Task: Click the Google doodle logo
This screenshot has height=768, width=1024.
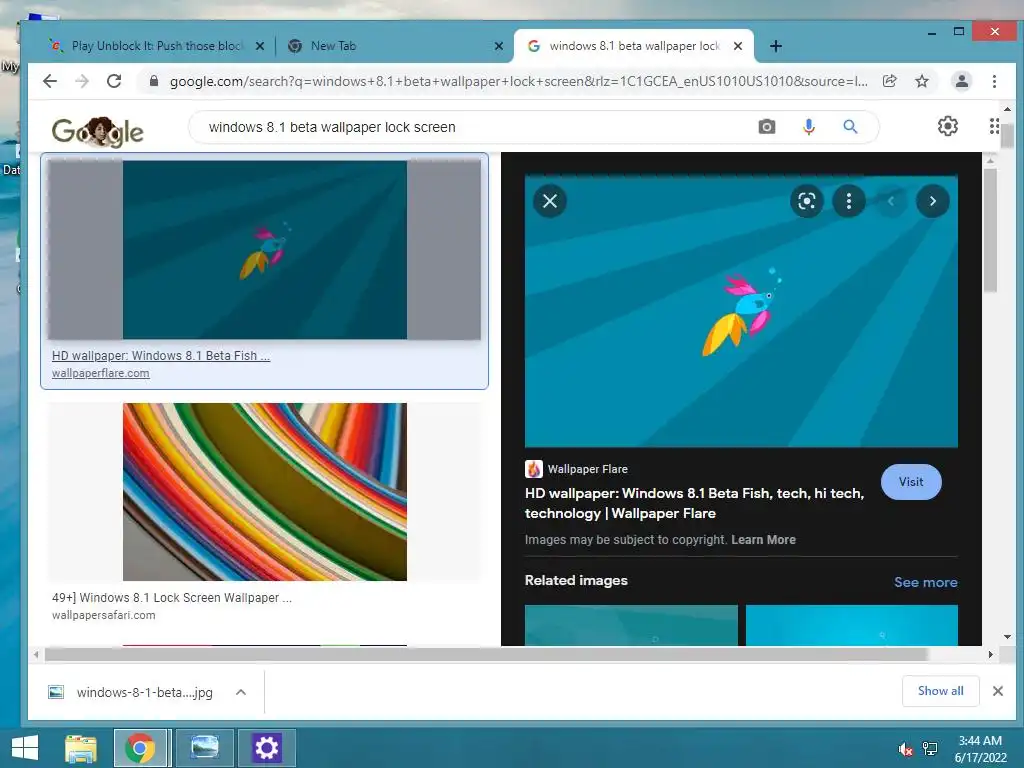Action: [97, 131]
